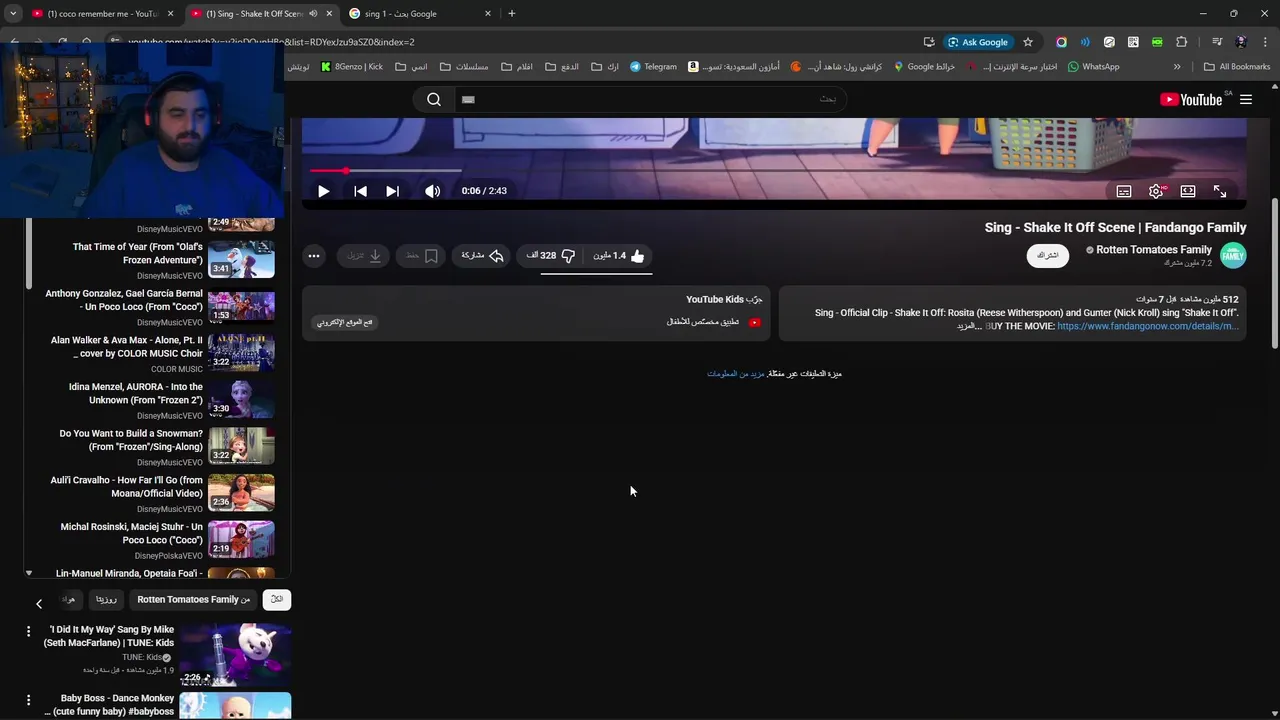
Task: Share the video using the arrow button
Action: point(482,256)
